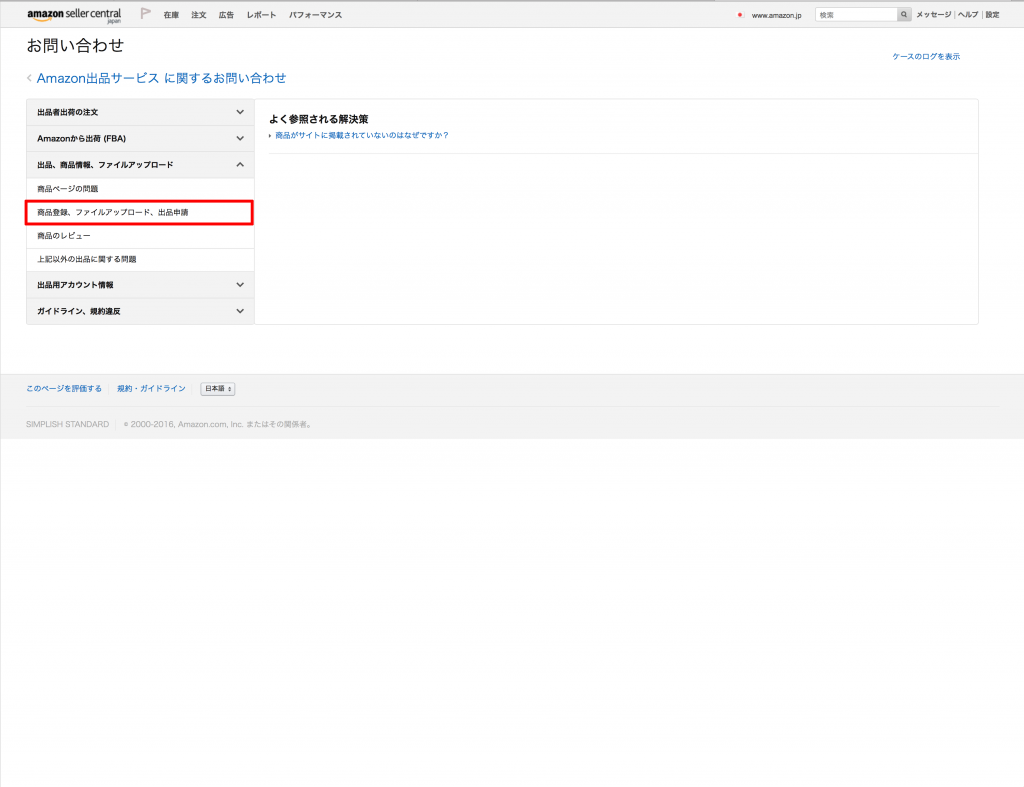Open 規約・ガイドライン footer link

pyautogui.click(x=152, y=389)
